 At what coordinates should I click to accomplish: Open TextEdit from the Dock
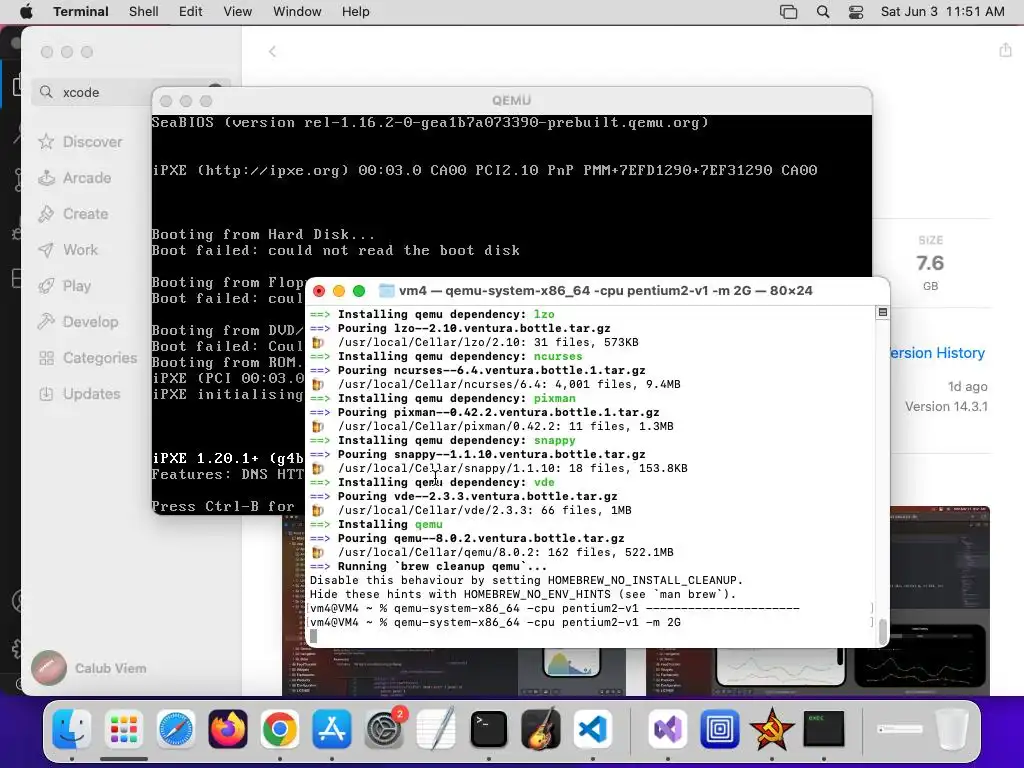pyautogui.click(x=436, y=729)
